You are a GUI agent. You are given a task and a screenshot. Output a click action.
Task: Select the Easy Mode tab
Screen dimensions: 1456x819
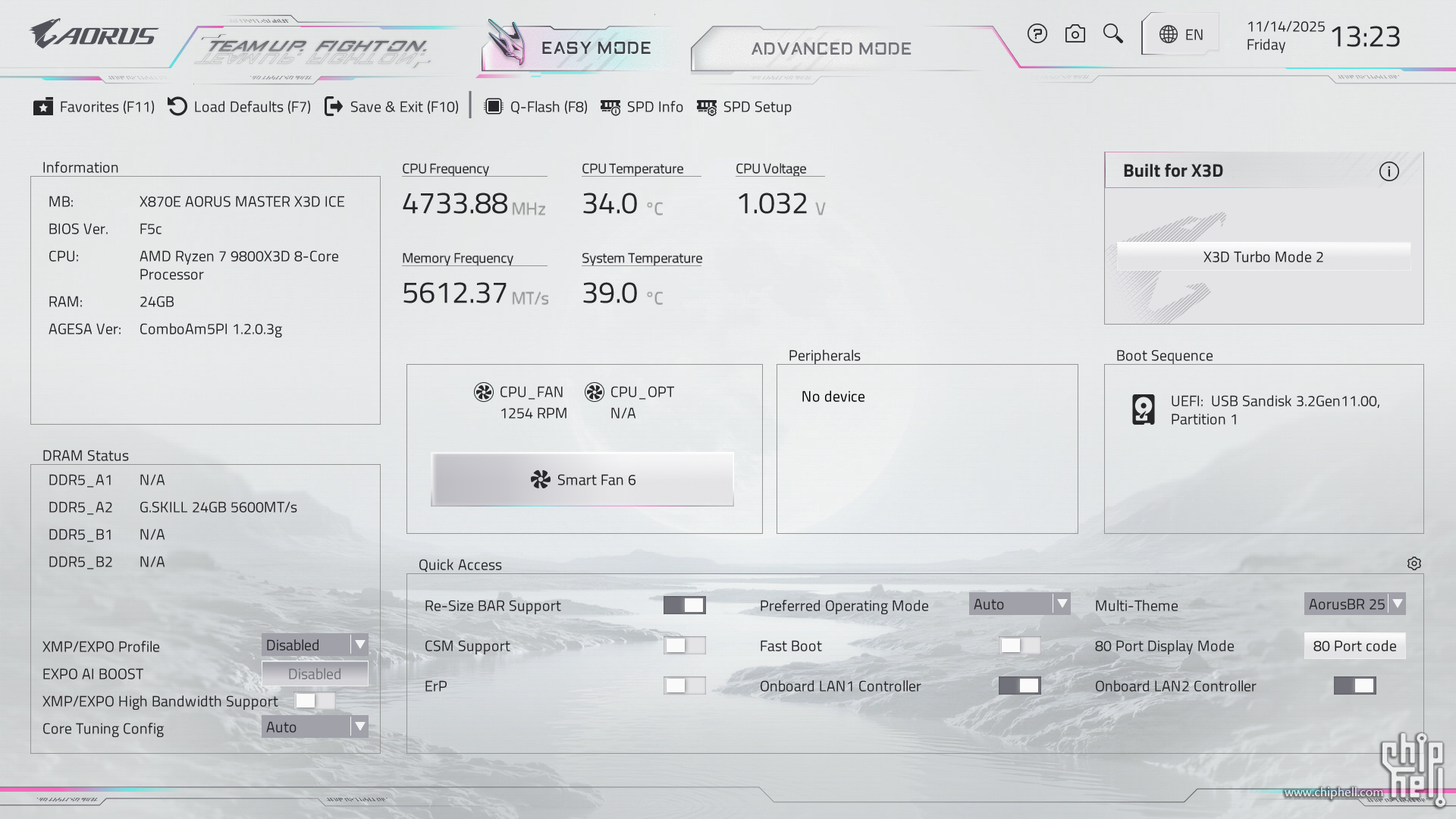595,48
